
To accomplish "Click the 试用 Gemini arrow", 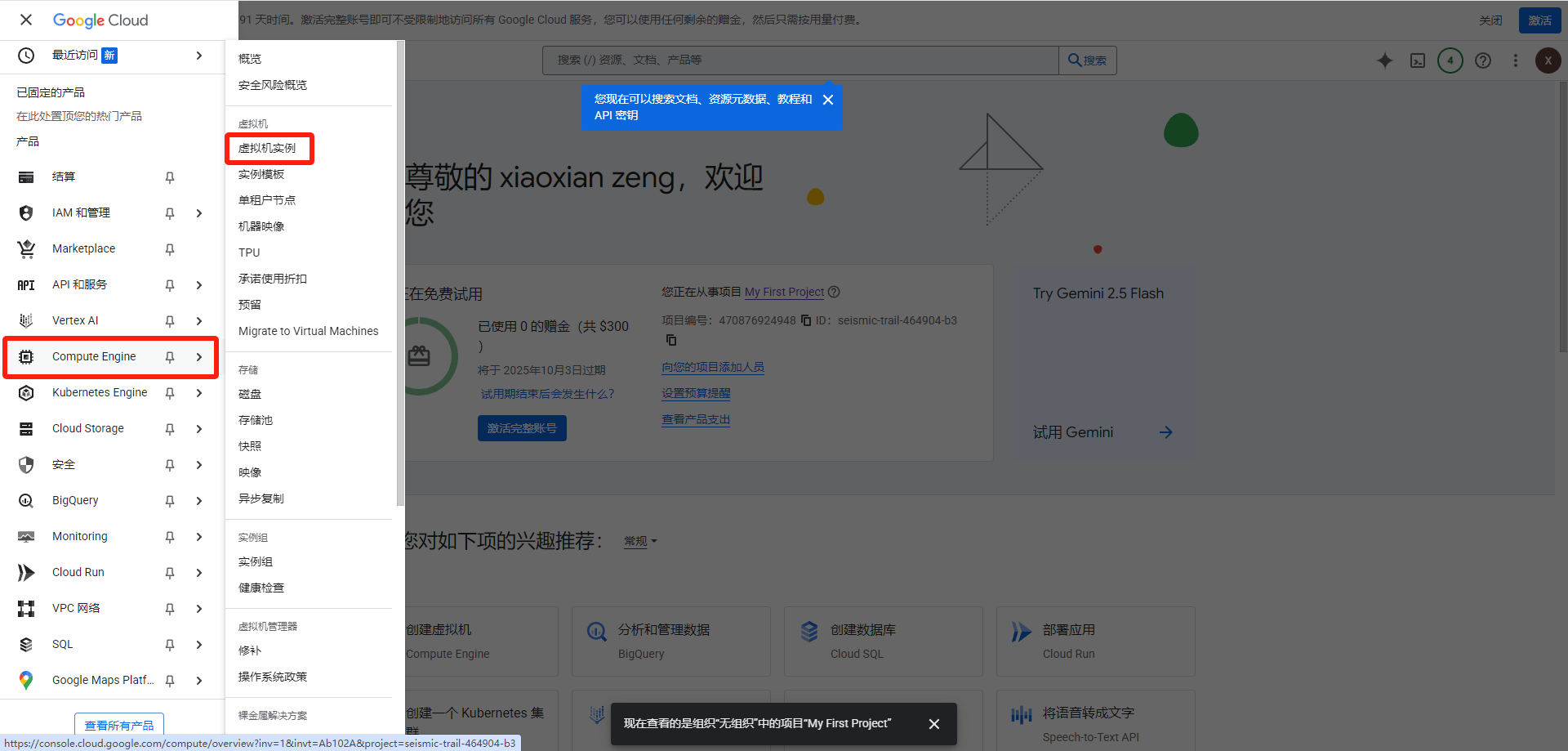I will 1166,432.
